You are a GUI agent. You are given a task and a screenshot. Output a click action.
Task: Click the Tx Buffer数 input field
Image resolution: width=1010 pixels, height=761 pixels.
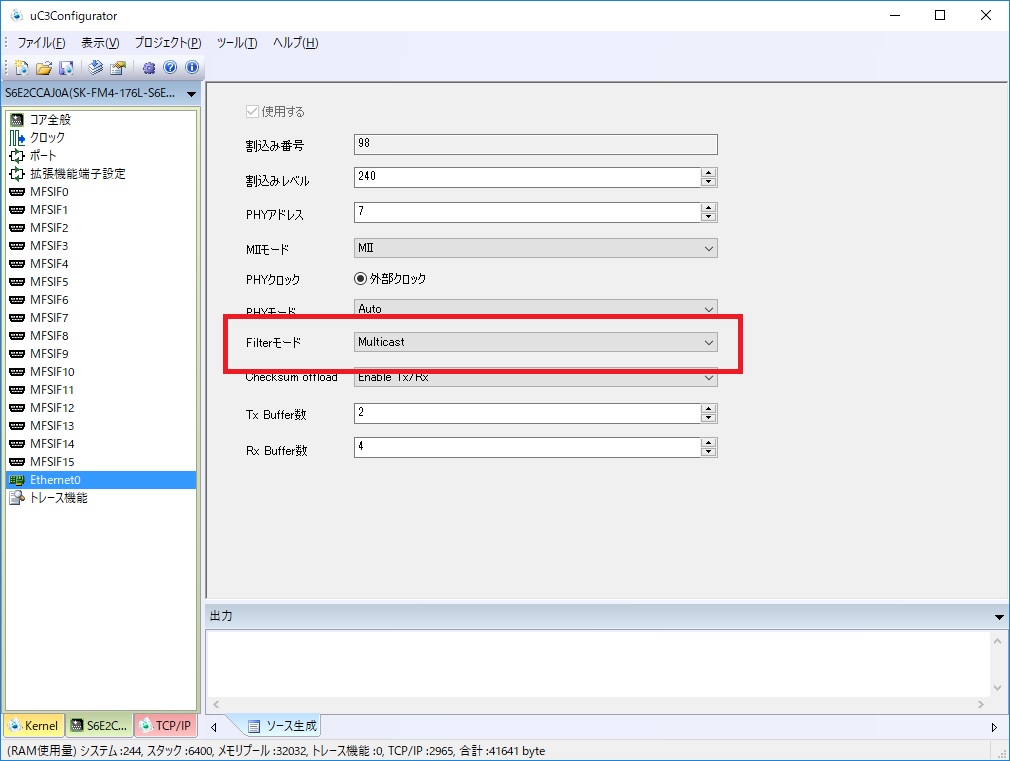coord(526,414)
